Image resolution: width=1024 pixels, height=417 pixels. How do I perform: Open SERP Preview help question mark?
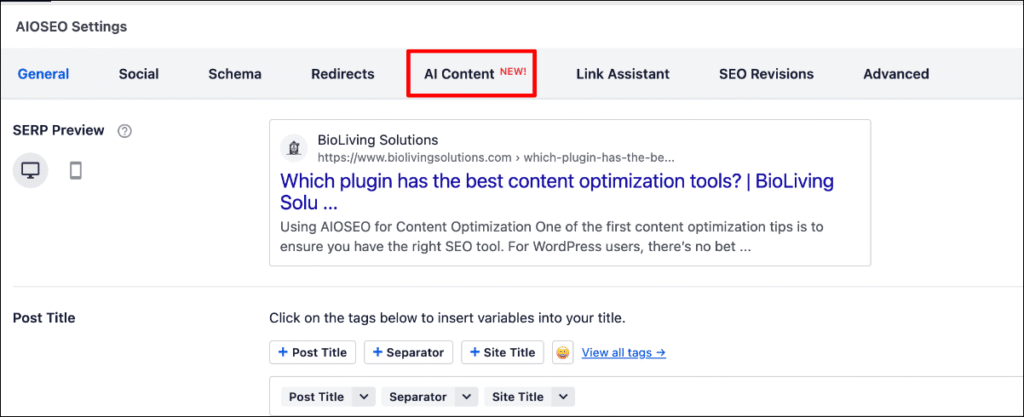tap(125, 131)
